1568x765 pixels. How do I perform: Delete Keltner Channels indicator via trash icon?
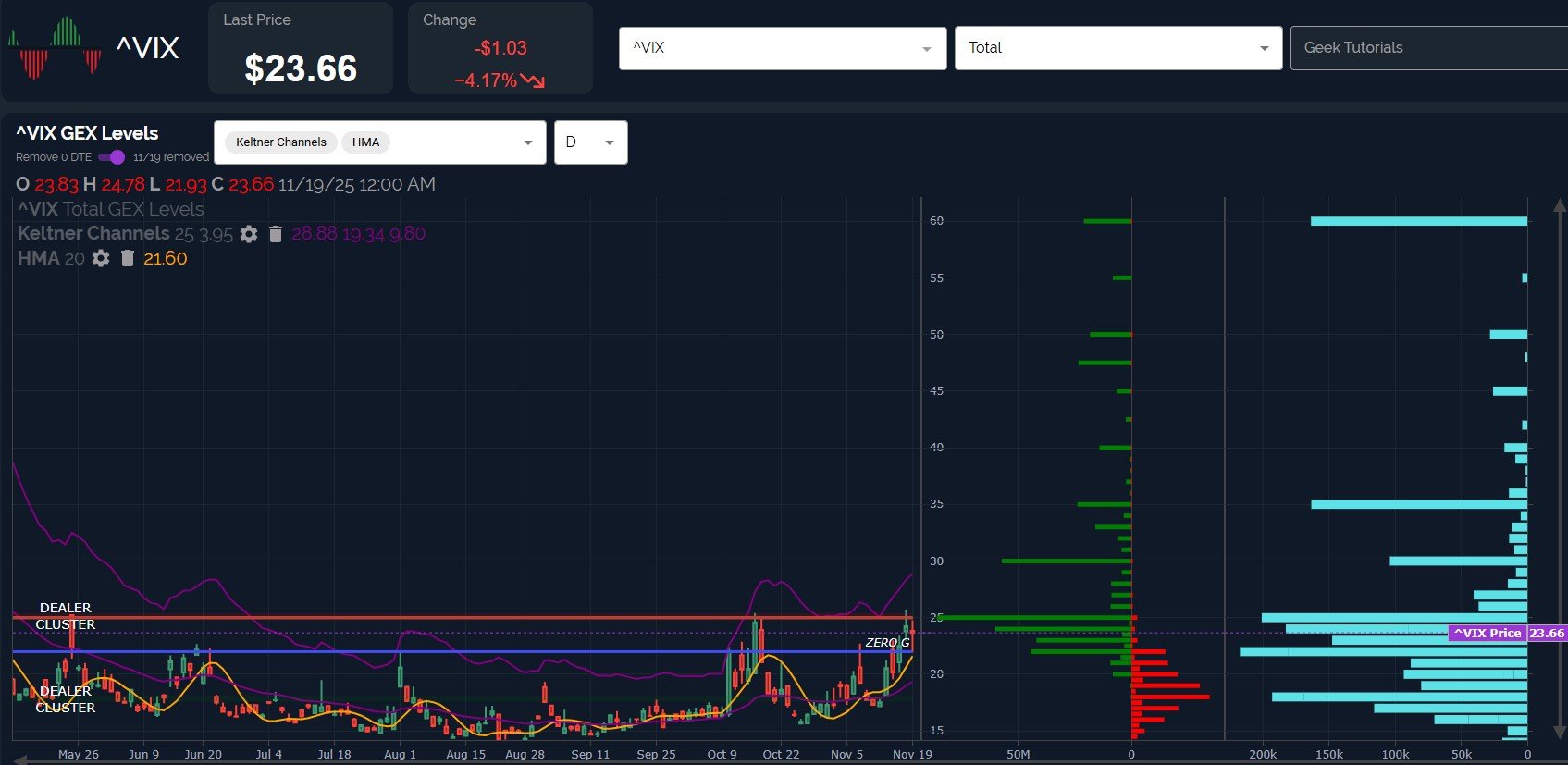click(275, 234)
